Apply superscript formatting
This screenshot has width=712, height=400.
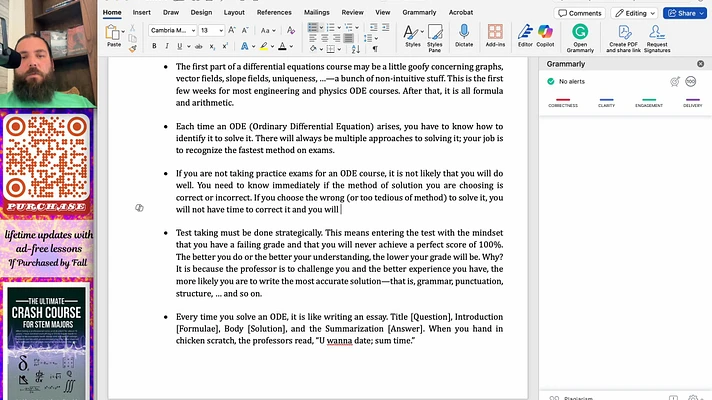click(225, 46)
